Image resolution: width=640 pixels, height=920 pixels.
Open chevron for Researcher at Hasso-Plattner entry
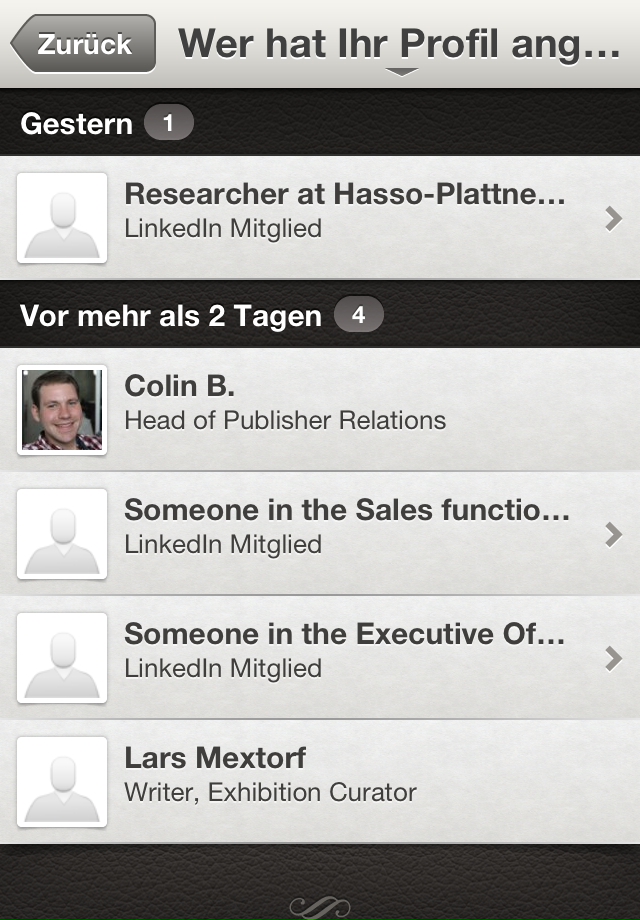613,219
